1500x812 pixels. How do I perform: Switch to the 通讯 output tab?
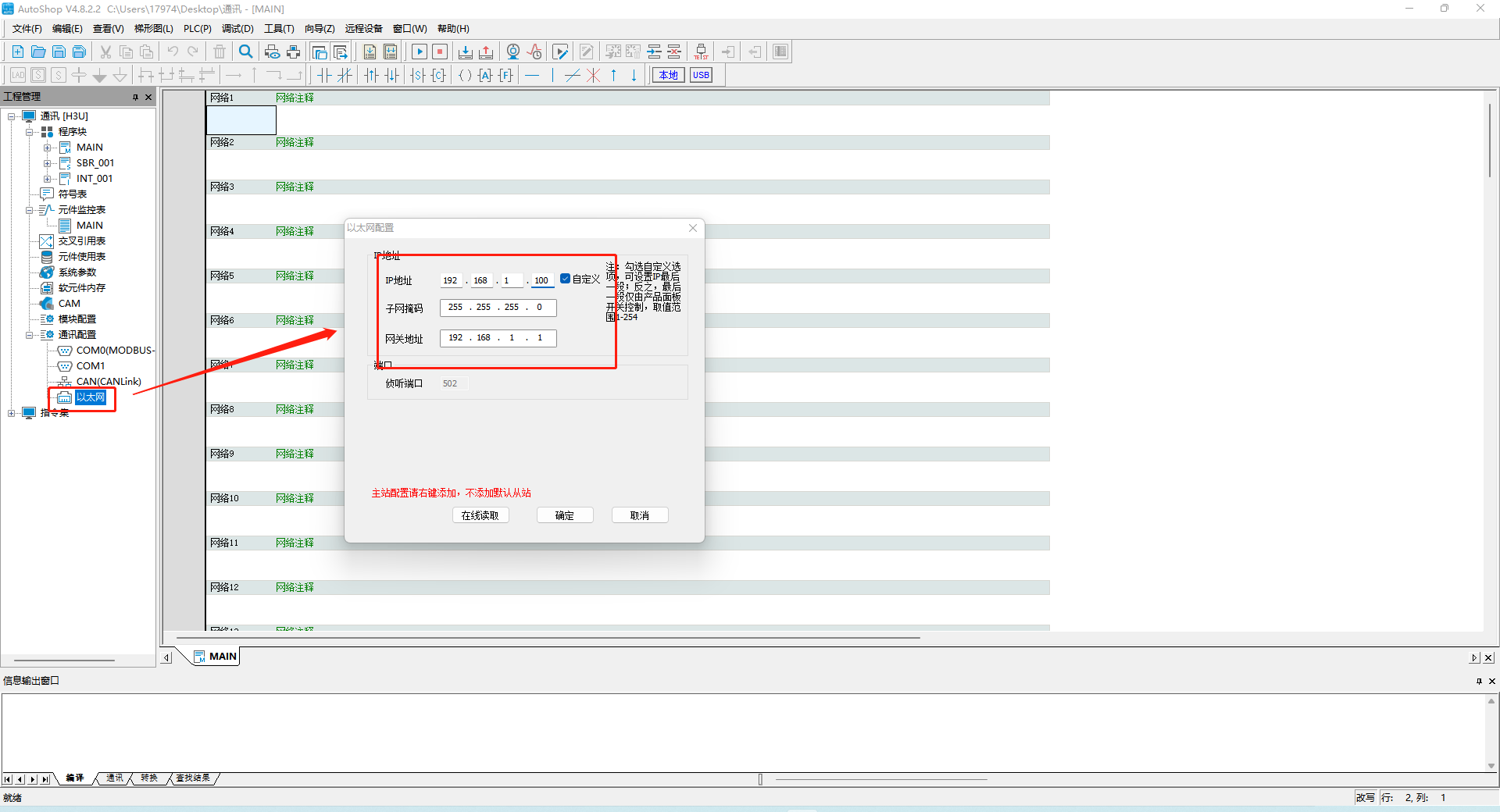(x=115, y=778)
